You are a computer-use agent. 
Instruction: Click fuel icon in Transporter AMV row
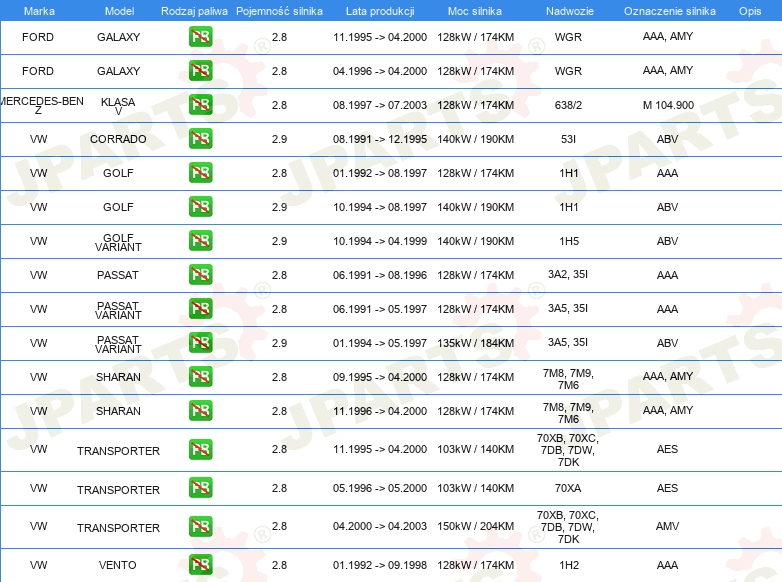[200, 526]
